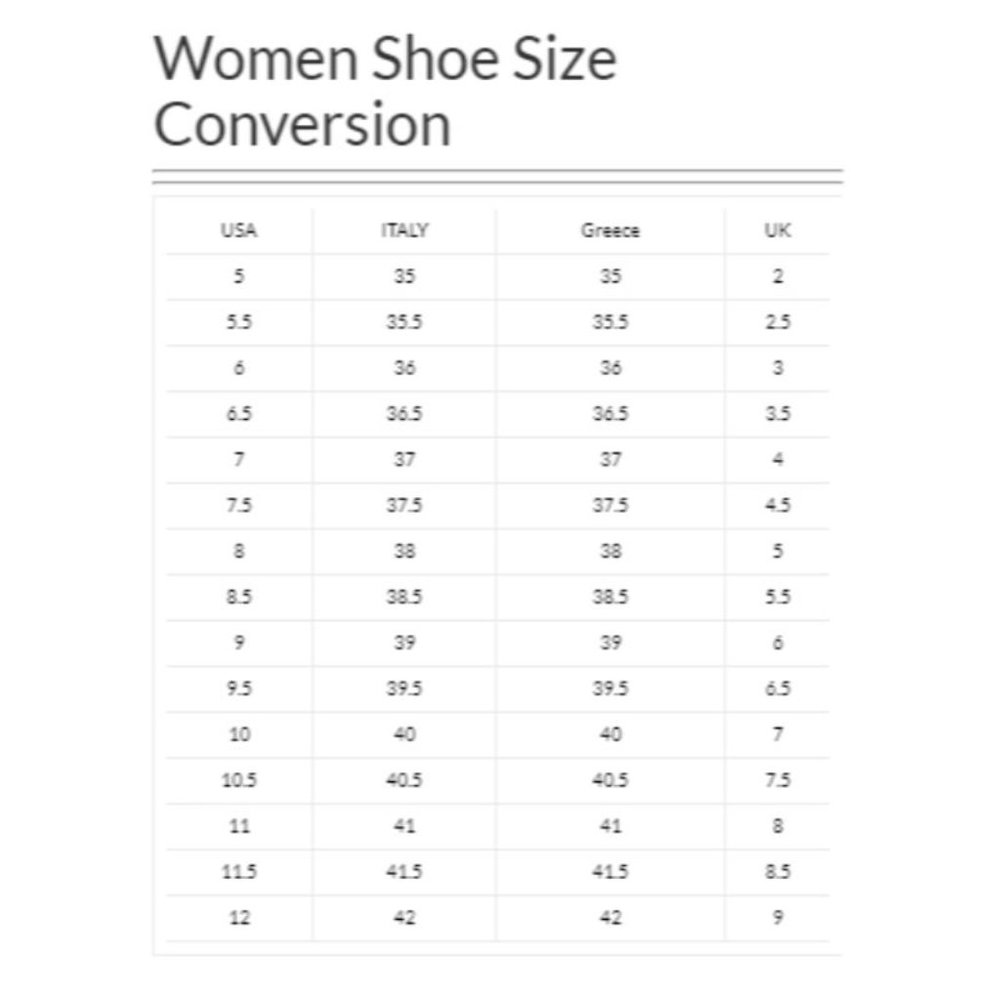
Task: Click the ITALY column header
Action: click(x=404, y=231)
